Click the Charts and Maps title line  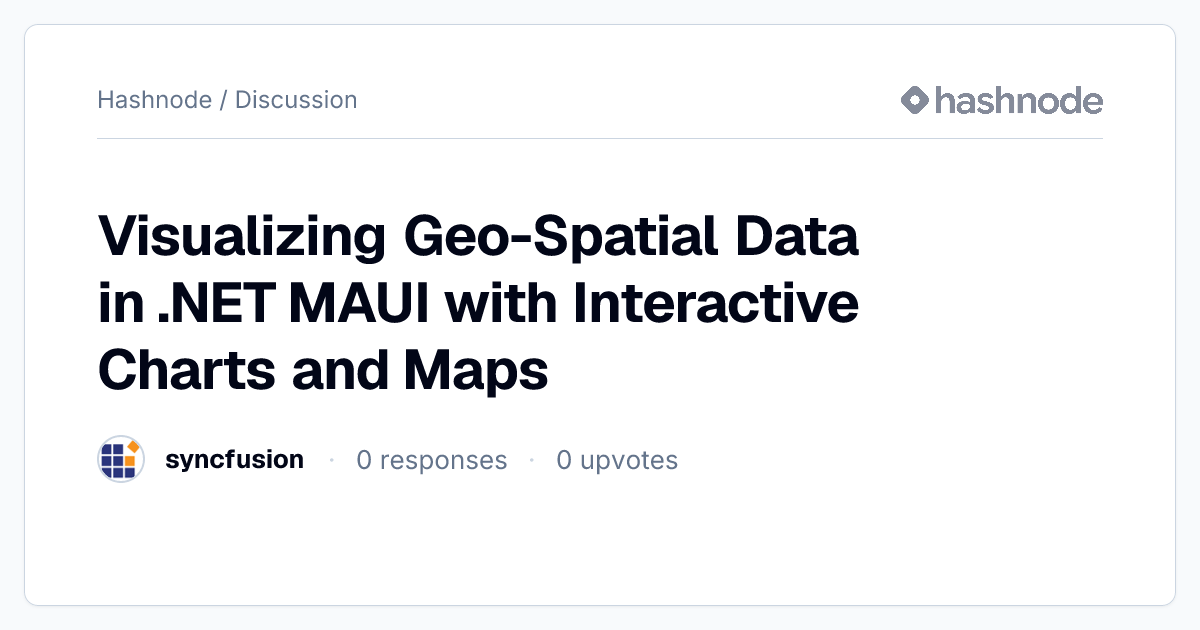click(323, 371)
